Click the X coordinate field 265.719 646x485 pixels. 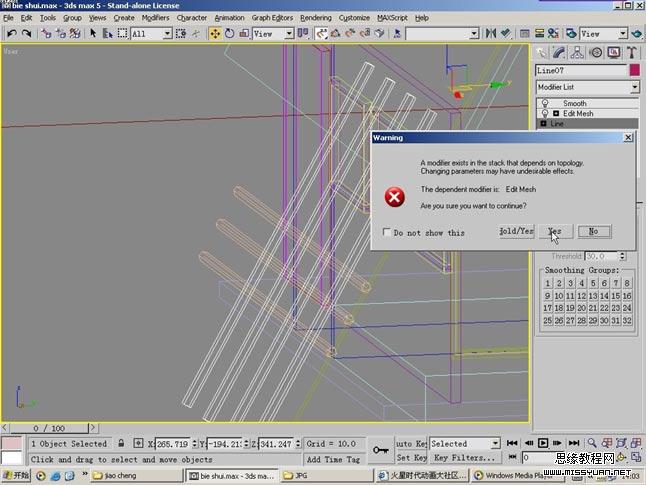pos(173,444)
